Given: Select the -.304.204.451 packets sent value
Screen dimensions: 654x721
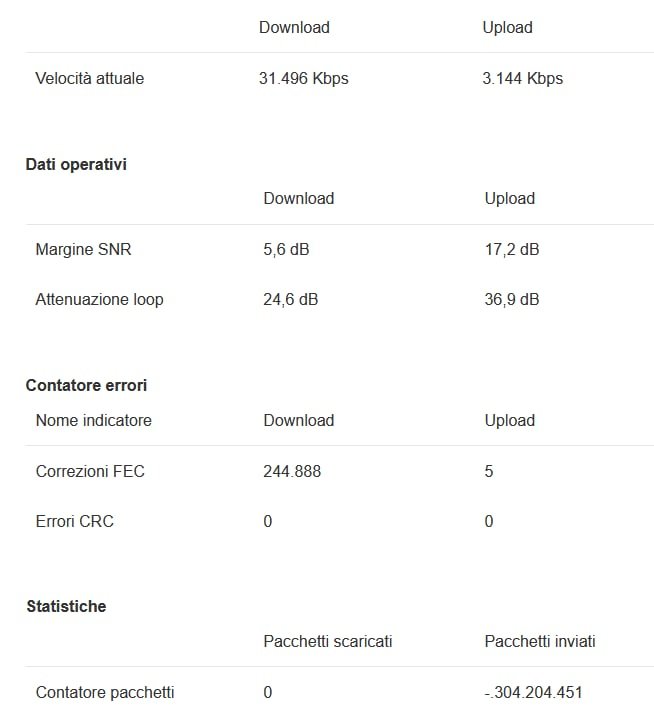Looking at the screenshot, I should 533,692.
